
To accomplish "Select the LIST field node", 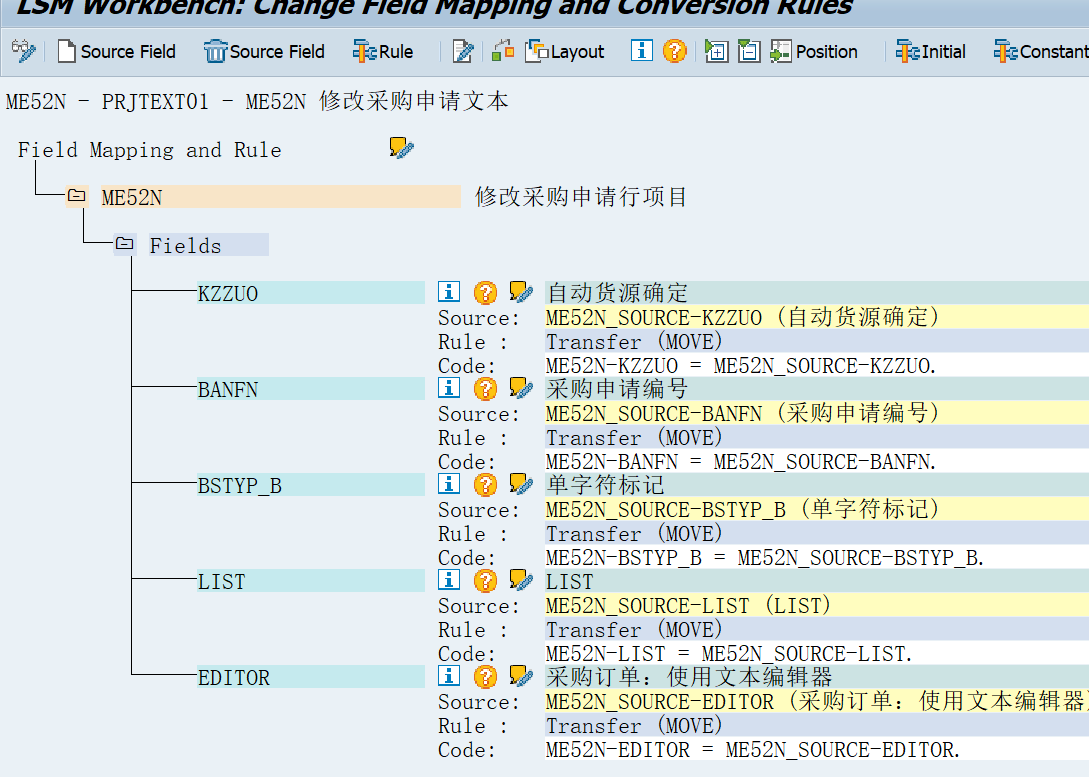I will pos(310,580).
